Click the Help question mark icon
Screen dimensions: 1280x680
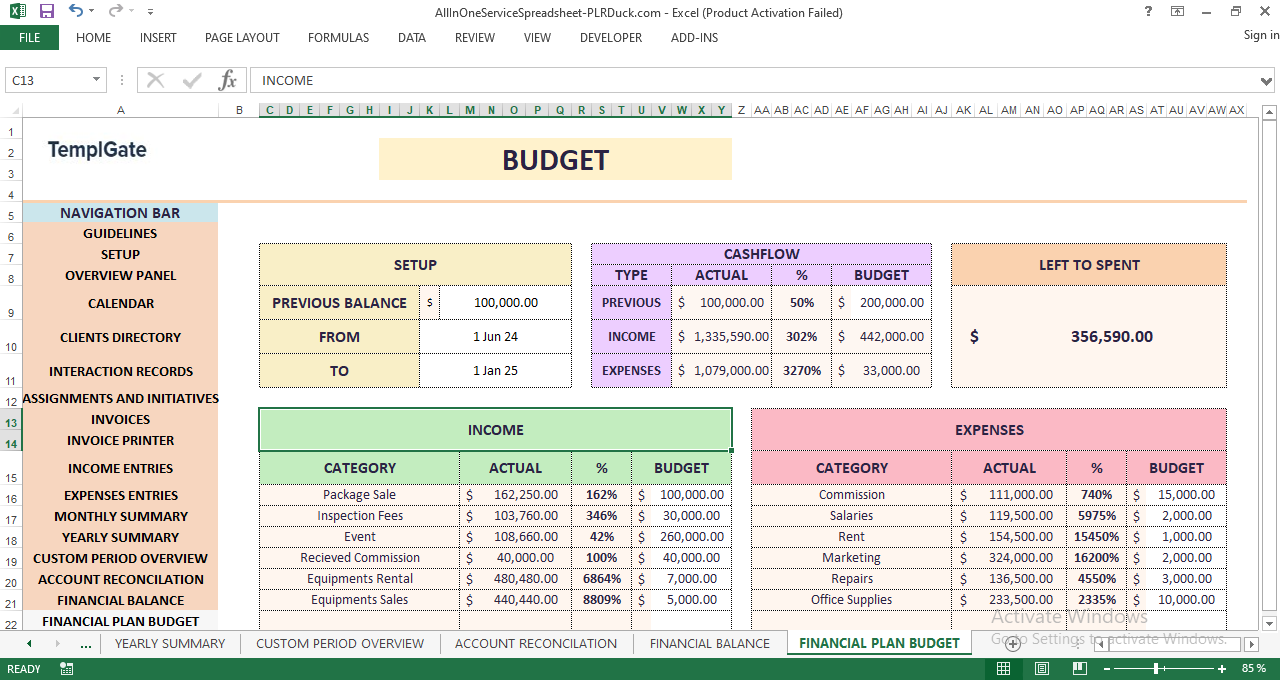[1147, 12]
